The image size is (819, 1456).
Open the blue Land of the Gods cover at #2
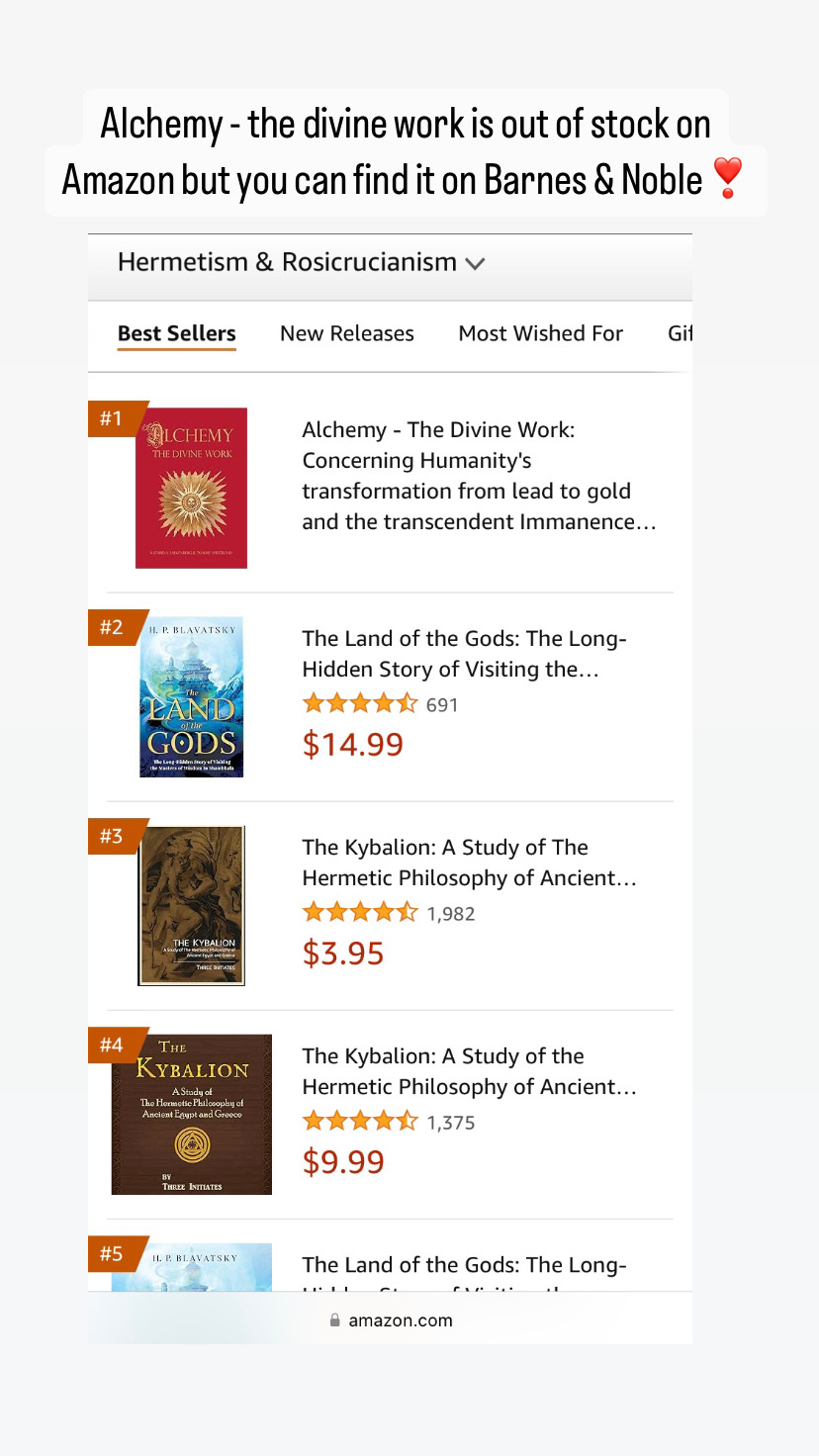click(x=191, y=696)
